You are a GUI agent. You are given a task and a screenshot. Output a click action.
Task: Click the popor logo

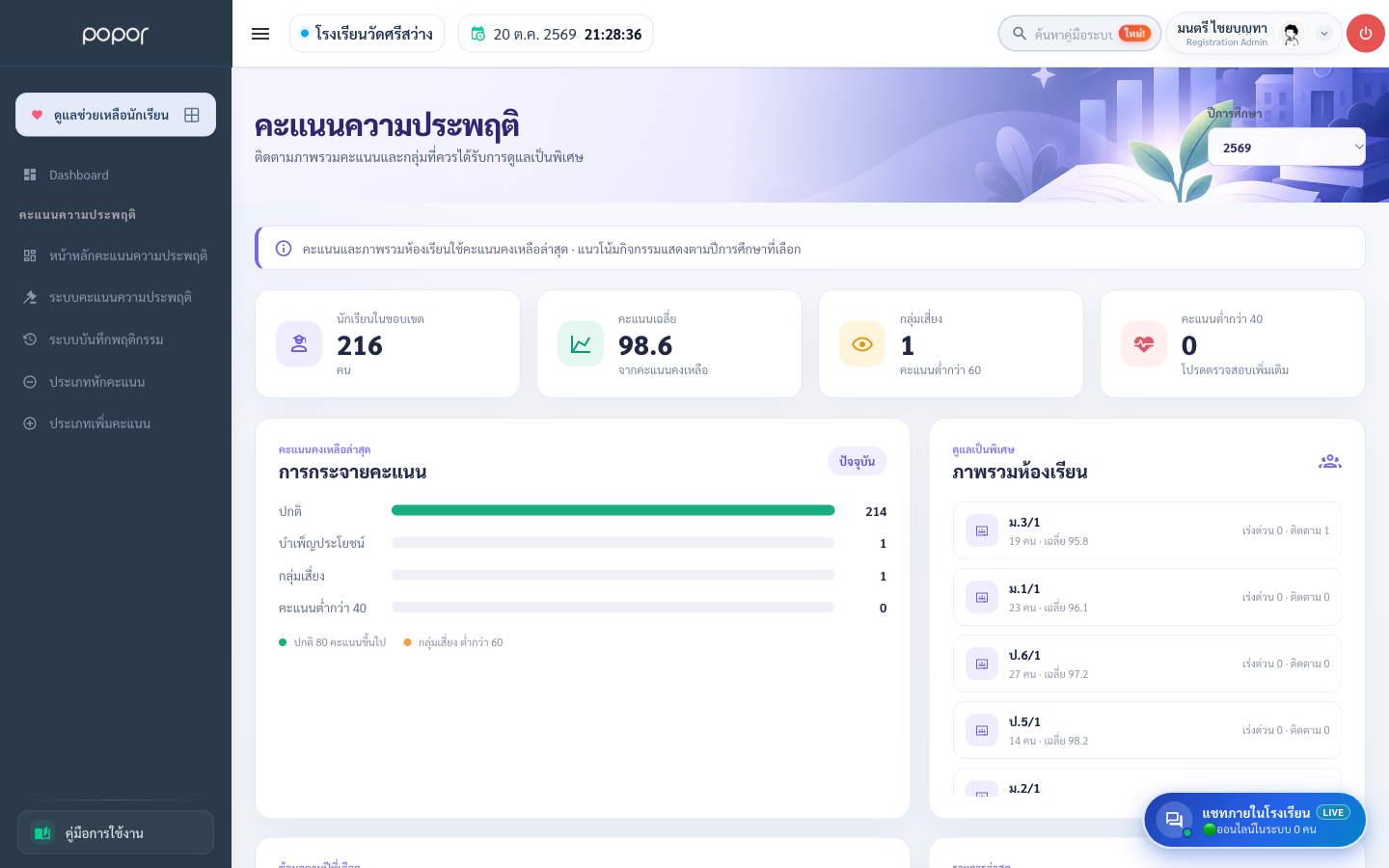coord(116,35)
